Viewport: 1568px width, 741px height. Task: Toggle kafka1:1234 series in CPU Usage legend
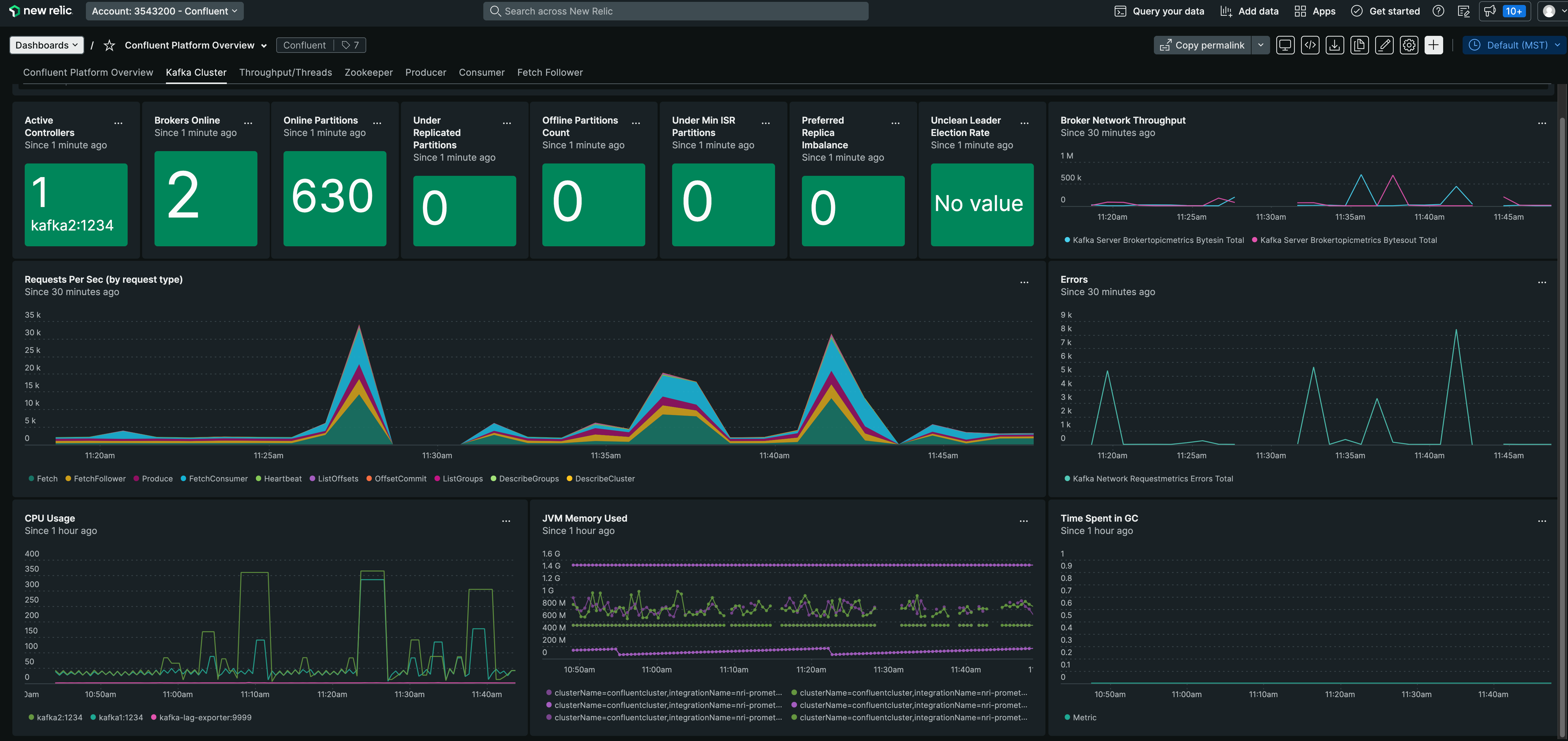click(121, 717)
